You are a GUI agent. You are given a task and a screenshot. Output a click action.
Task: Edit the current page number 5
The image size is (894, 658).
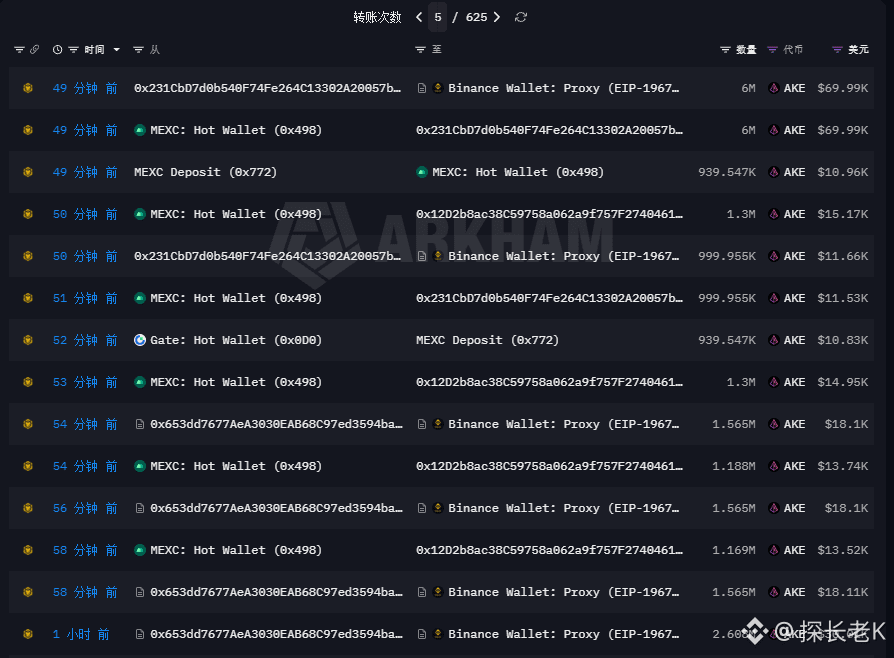tap(438, 17)
